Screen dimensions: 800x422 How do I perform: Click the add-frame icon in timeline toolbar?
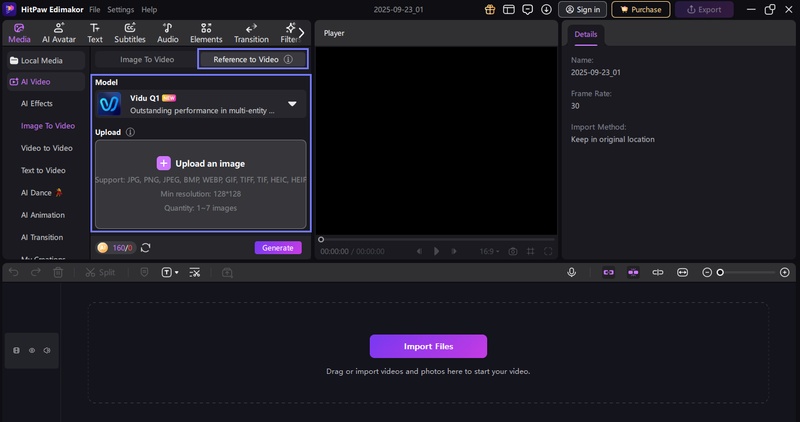[228, 272]
